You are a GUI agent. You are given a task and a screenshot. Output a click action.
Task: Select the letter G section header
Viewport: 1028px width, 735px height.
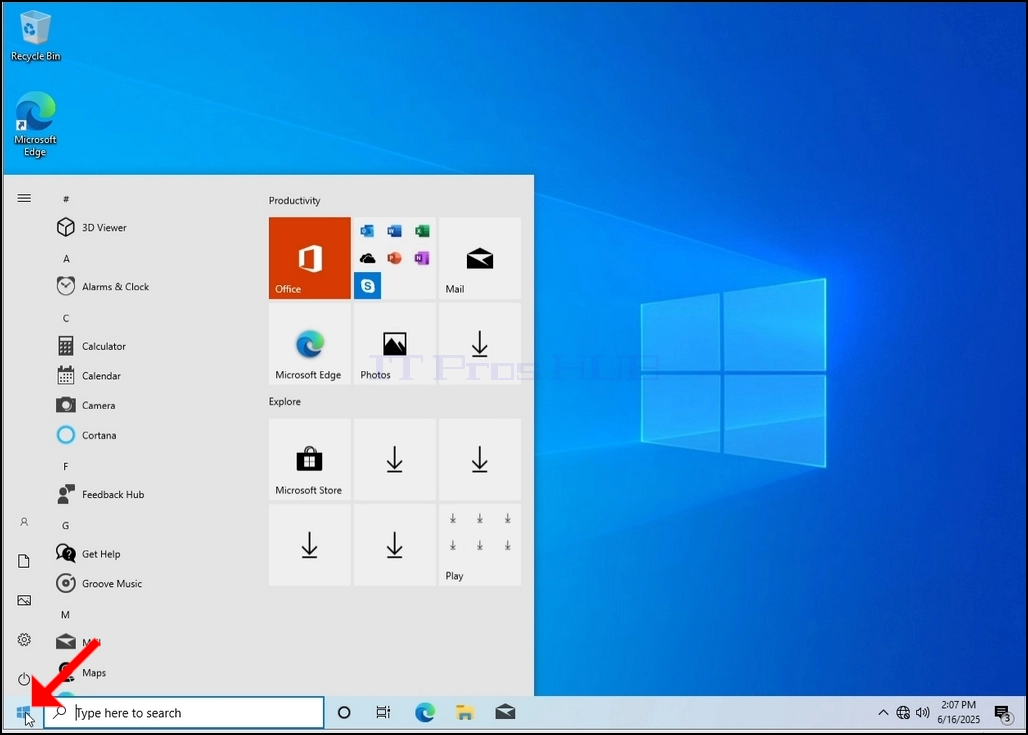[66, 525]
